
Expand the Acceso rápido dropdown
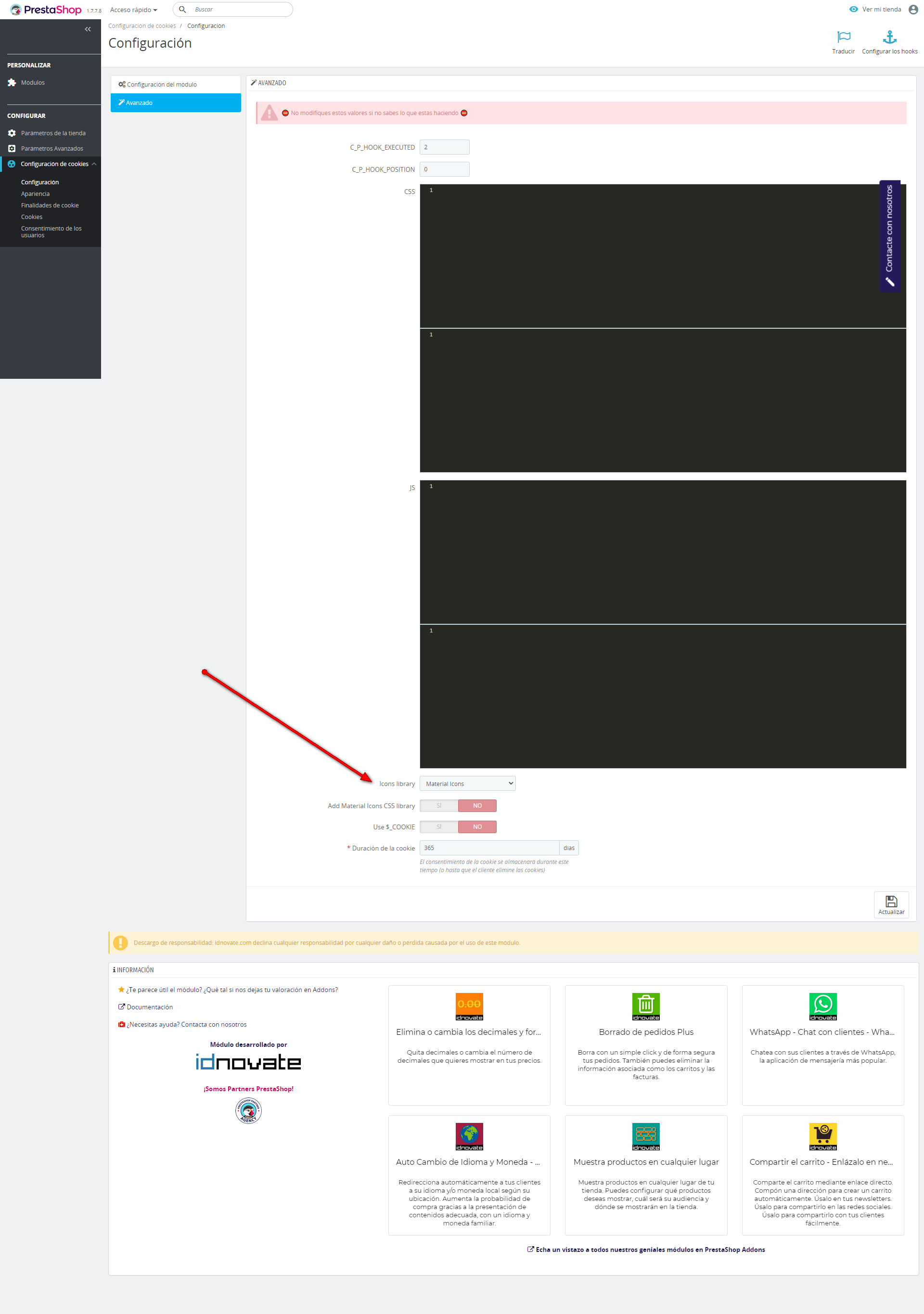[133, 10]
